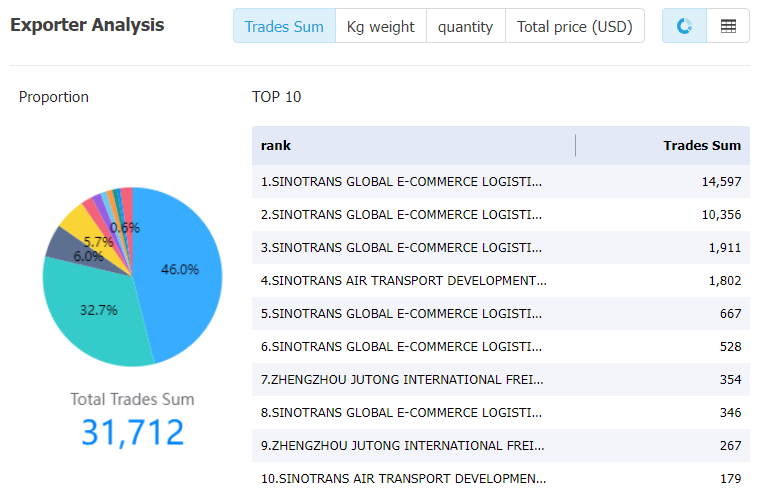Select the Kg weight tab
The width and height of the screenshot is (761, 499).
[381, 26]
